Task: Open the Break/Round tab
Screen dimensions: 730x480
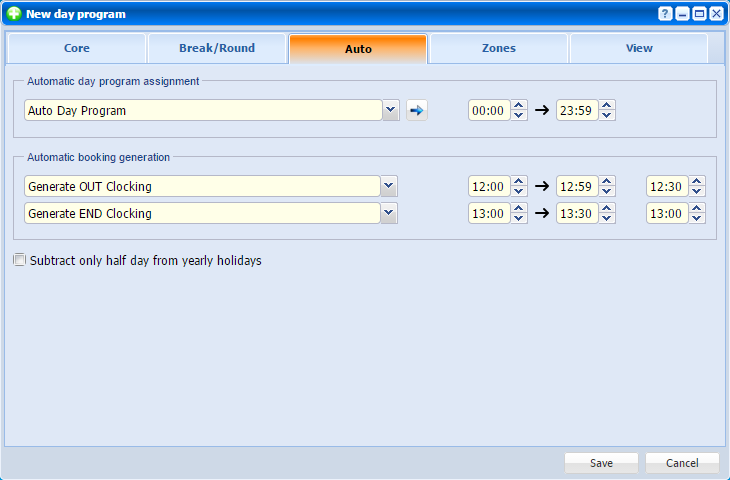Action: 217,48
